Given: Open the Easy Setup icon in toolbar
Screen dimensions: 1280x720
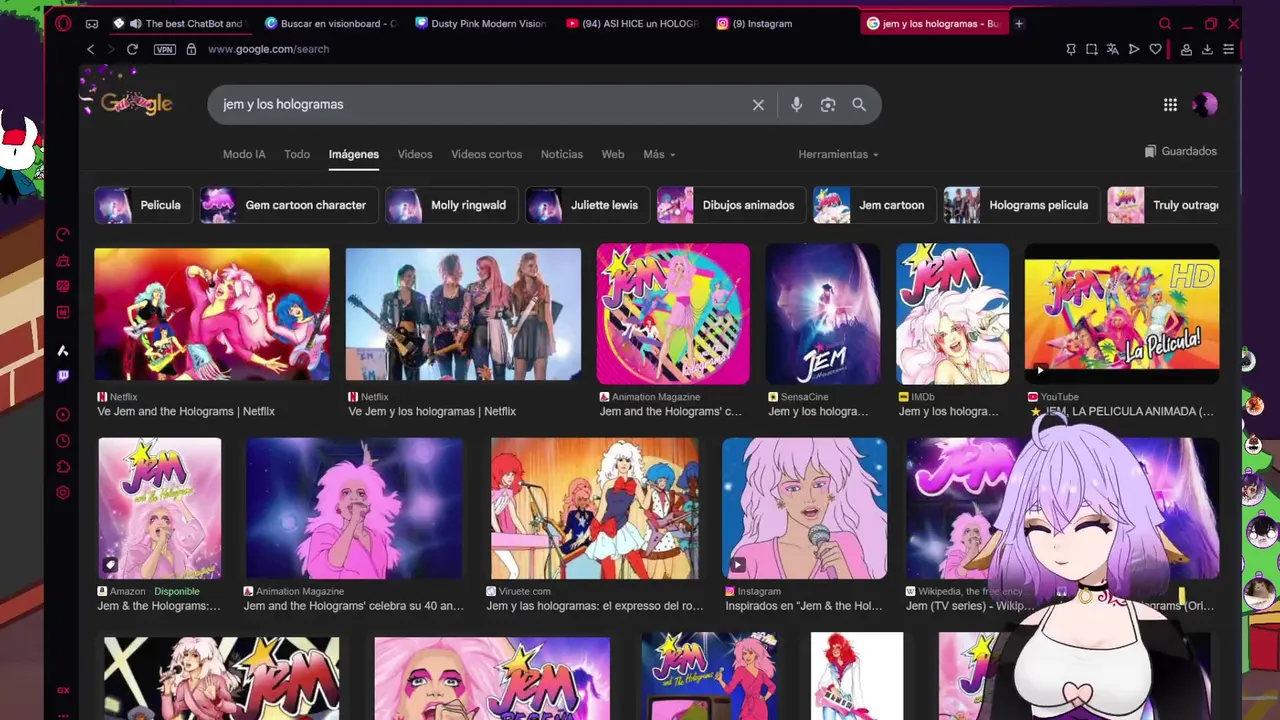Looking at the screenshot, I should [x=1229, y=49].
